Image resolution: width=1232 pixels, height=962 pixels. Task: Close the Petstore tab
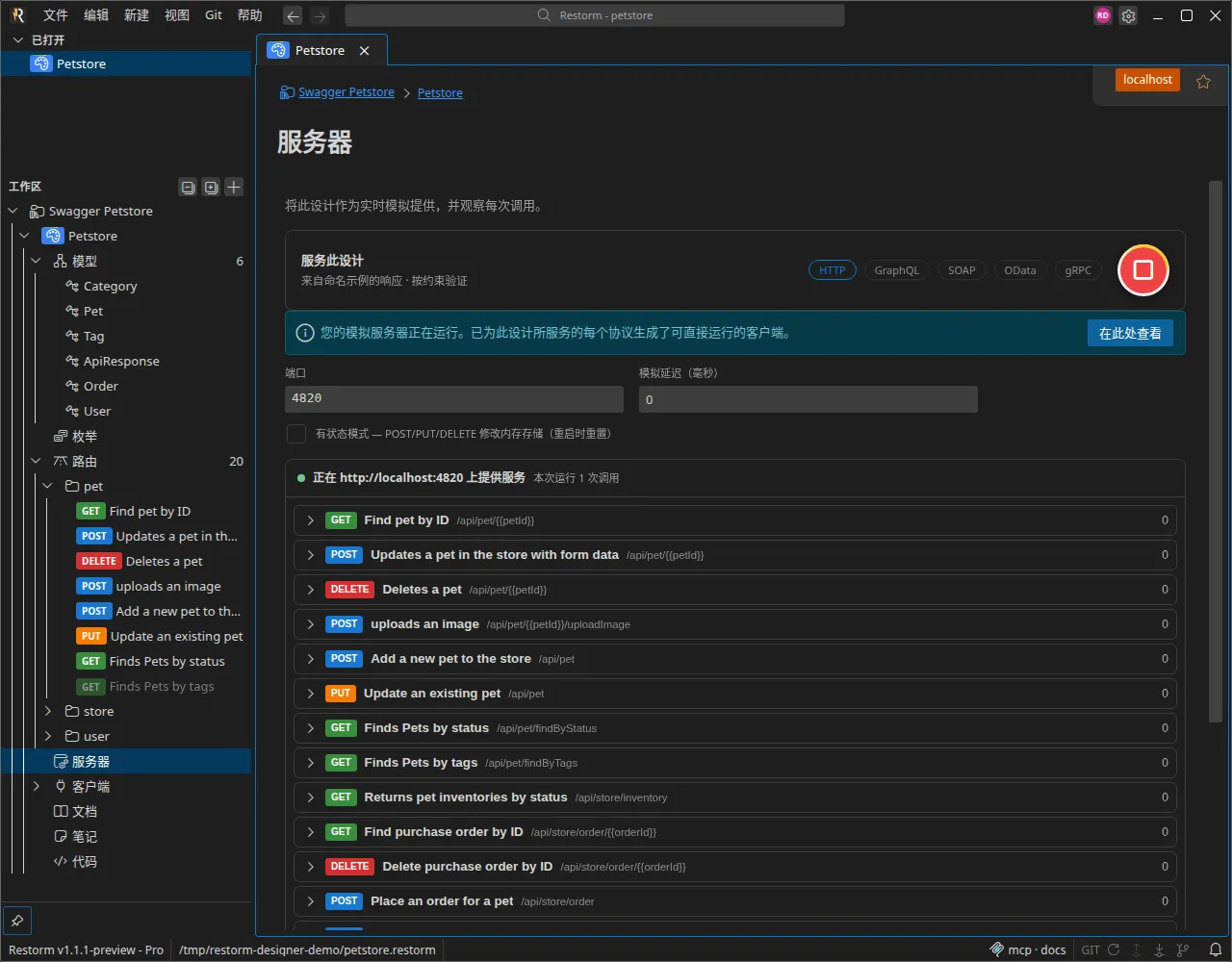(364, 51)
